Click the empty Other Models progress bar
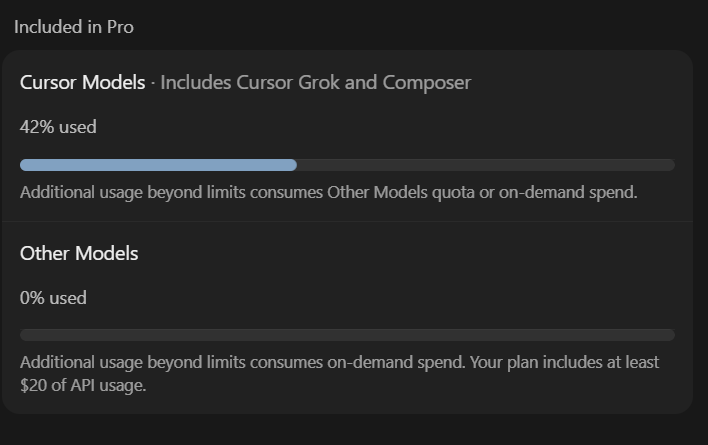708x445 pixels. click(x=347, y=335)
